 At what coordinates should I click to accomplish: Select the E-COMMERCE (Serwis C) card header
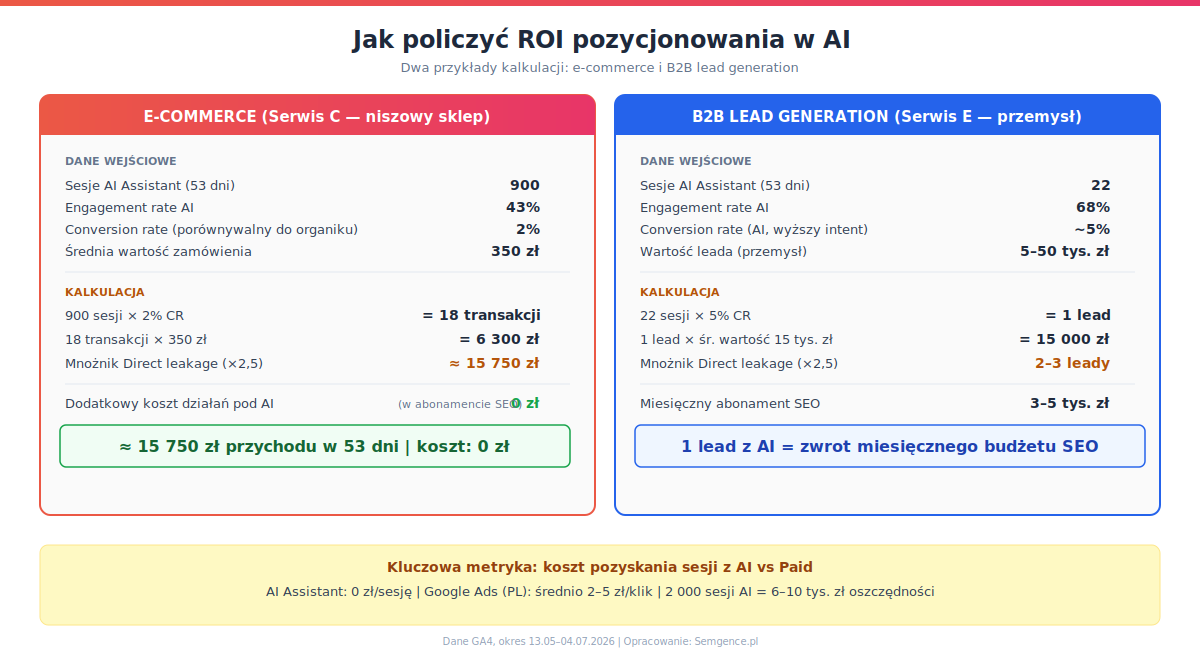[317, 116]
